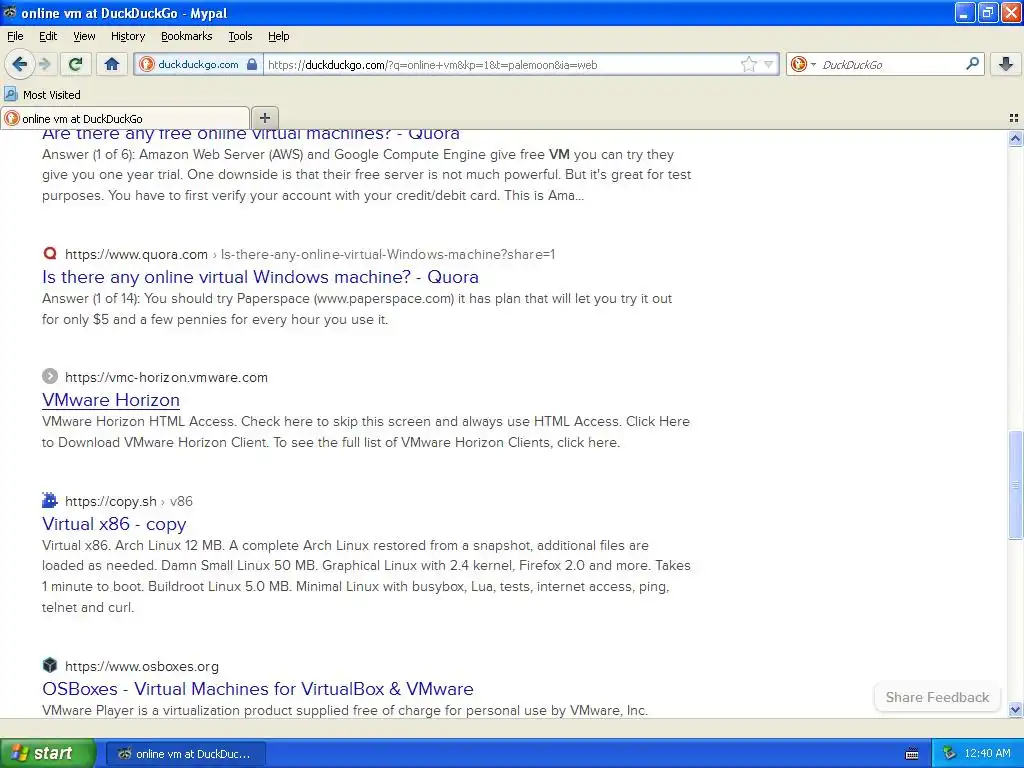Click the vmc-horizon.vmware.com favicon
The width and height of the screenshot is (1024, 768).
(50, 376)
